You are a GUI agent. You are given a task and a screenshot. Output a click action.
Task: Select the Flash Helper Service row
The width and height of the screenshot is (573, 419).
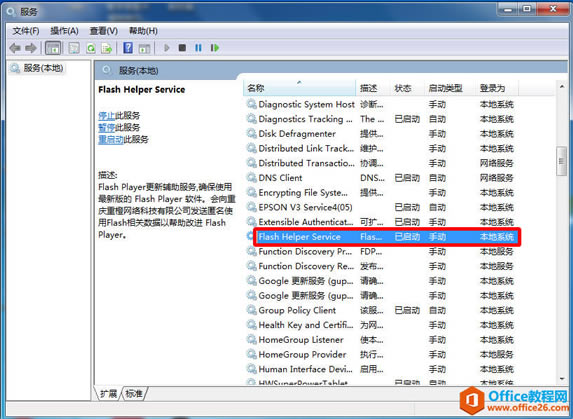(382, 237)
